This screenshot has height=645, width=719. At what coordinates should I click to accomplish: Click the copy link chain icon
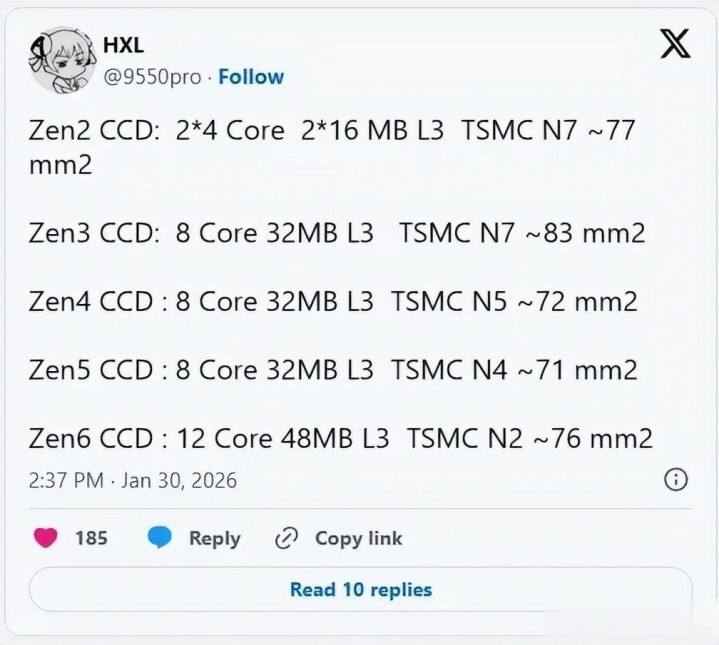coord(287,538)
